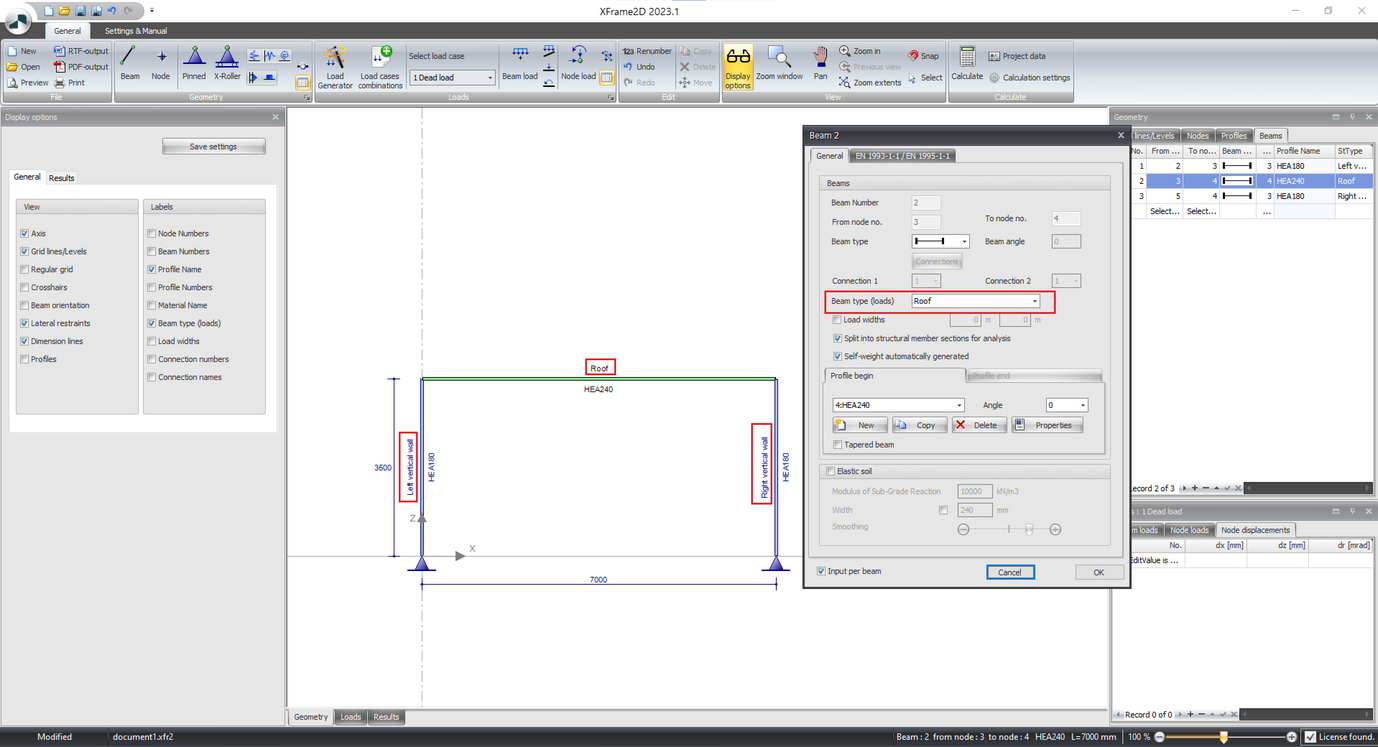Uncheck Self-weight automatically generated

tap(837, 357)
